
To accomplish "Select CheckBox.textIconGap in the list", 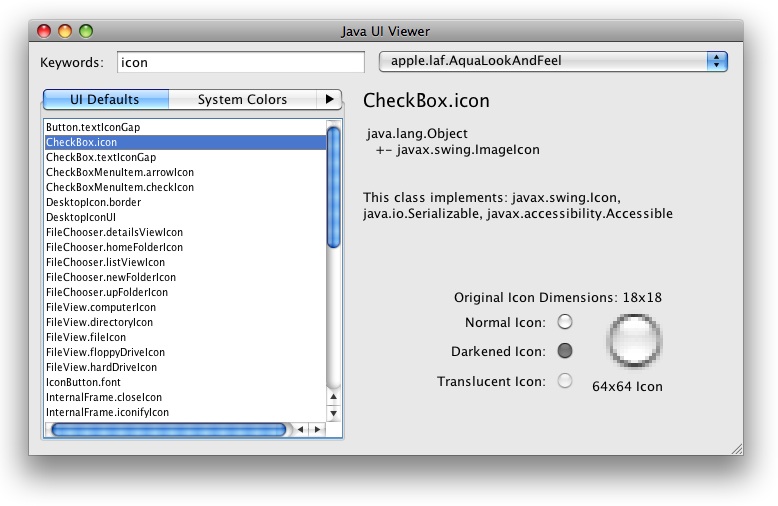I will [x=185, y=157].
